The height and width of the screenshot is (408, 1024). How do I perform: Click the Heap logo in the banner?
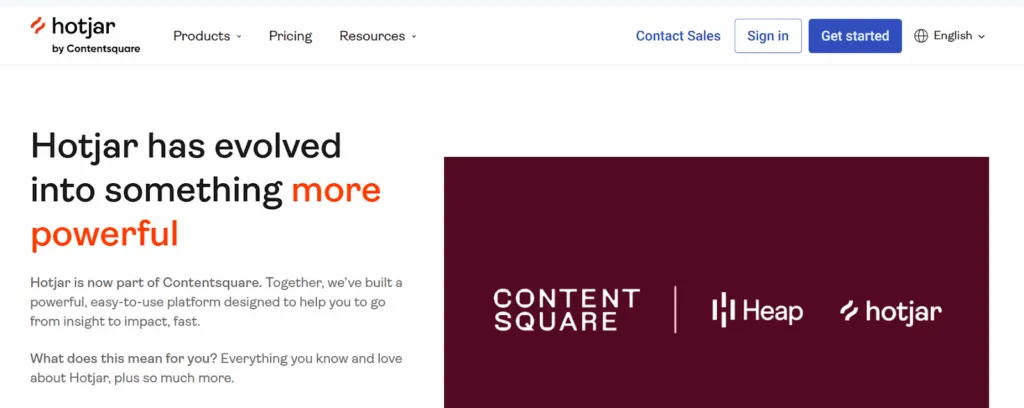coord(757,309)
